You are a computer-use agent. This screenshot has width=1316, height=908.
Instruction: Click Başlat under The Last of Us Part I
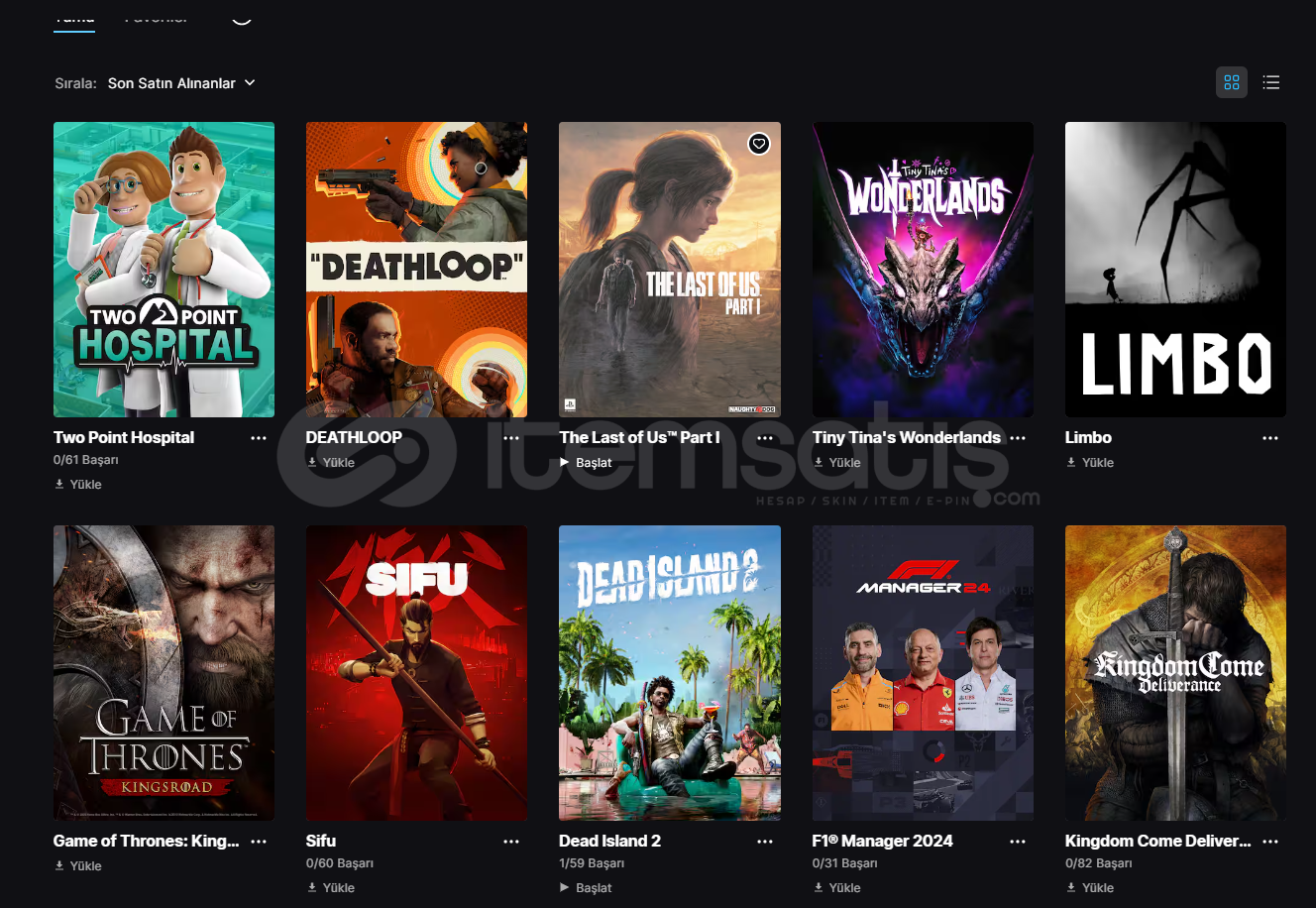pos(586,462)
